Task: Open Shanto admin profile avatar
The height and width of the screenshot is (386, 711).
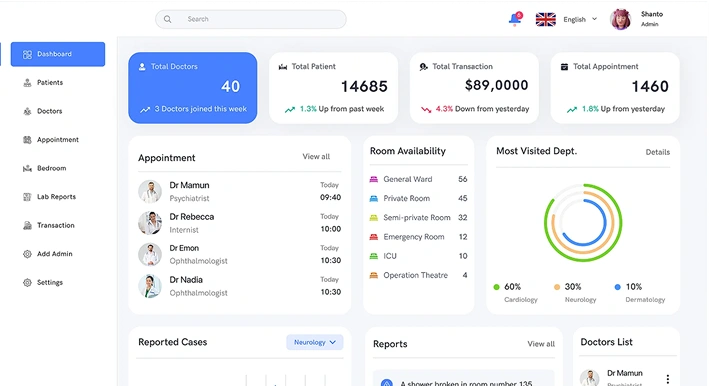Action: tap(621, 20)
